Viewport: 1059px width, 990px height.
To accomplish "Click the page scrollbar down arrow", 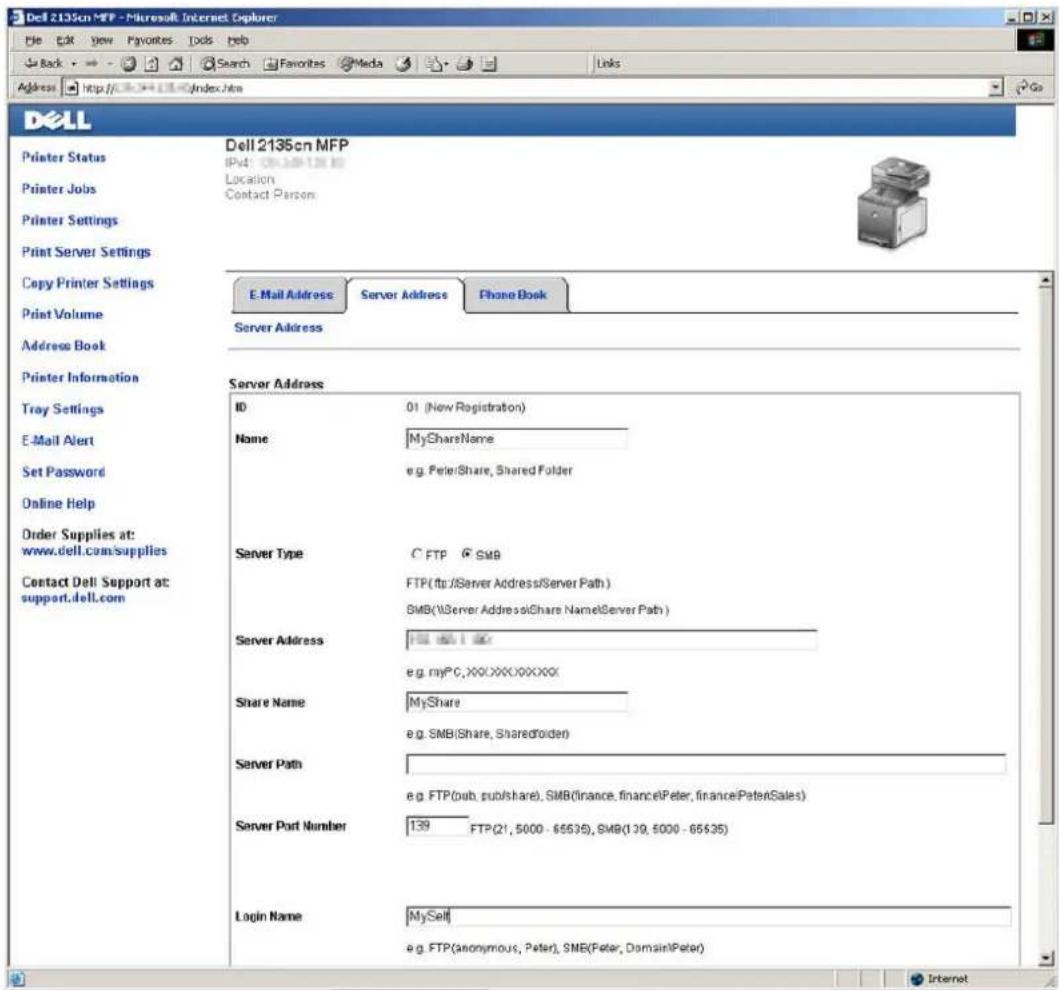I will coord(1046,958).
